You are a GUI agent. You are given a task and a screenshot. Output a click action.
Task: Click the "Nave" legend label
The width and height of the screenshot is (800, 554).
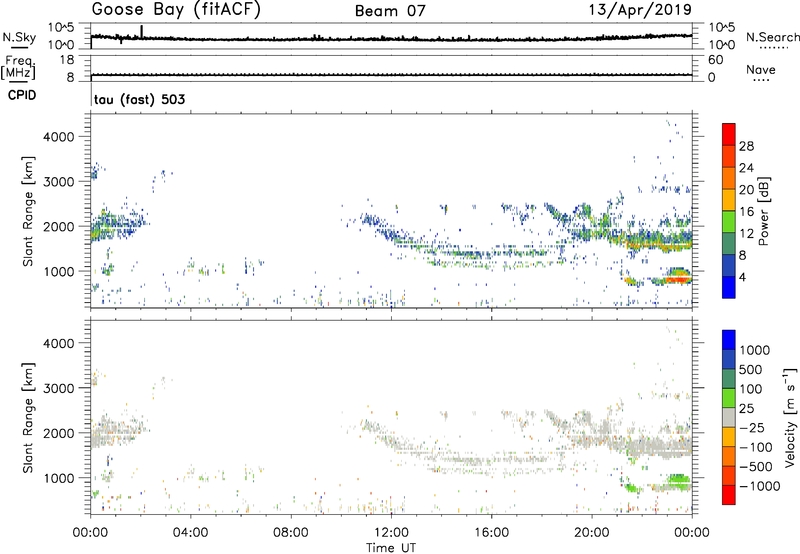pyautogui.click(x=760, y=70)
